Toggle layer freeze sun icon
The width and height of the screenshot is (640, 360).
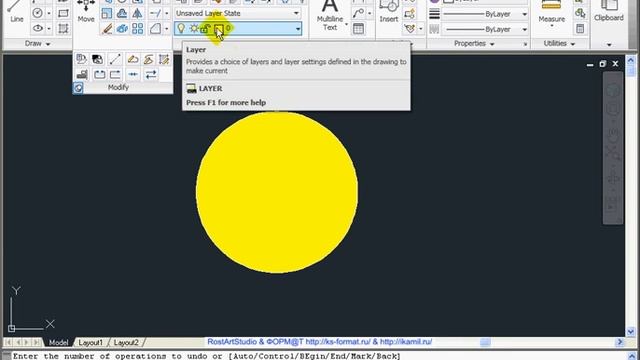[x=194, y=28]
